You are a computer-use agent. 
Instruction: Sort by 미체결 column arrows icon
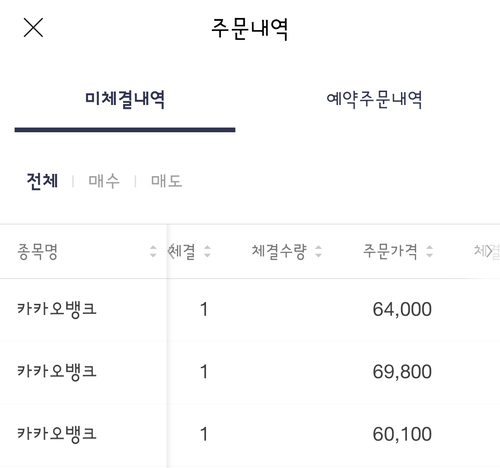click(x=207, y=251)
